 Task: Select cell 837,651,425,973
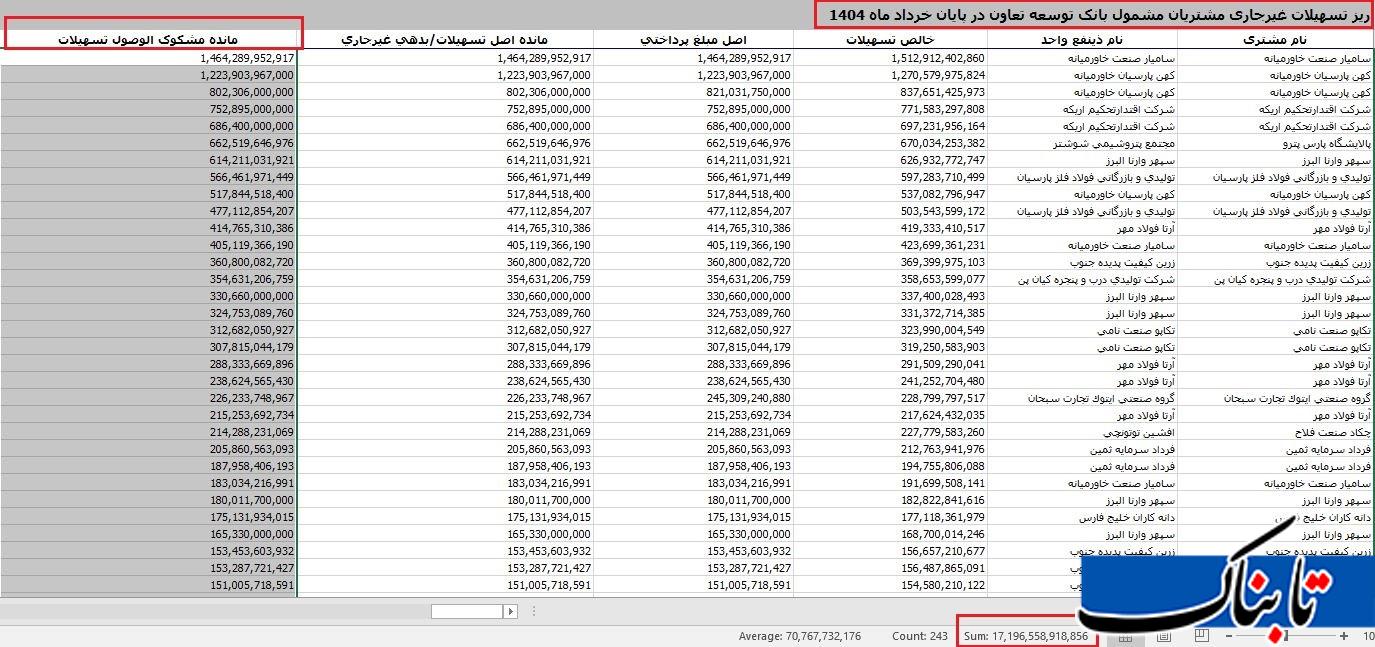[891, 92]
